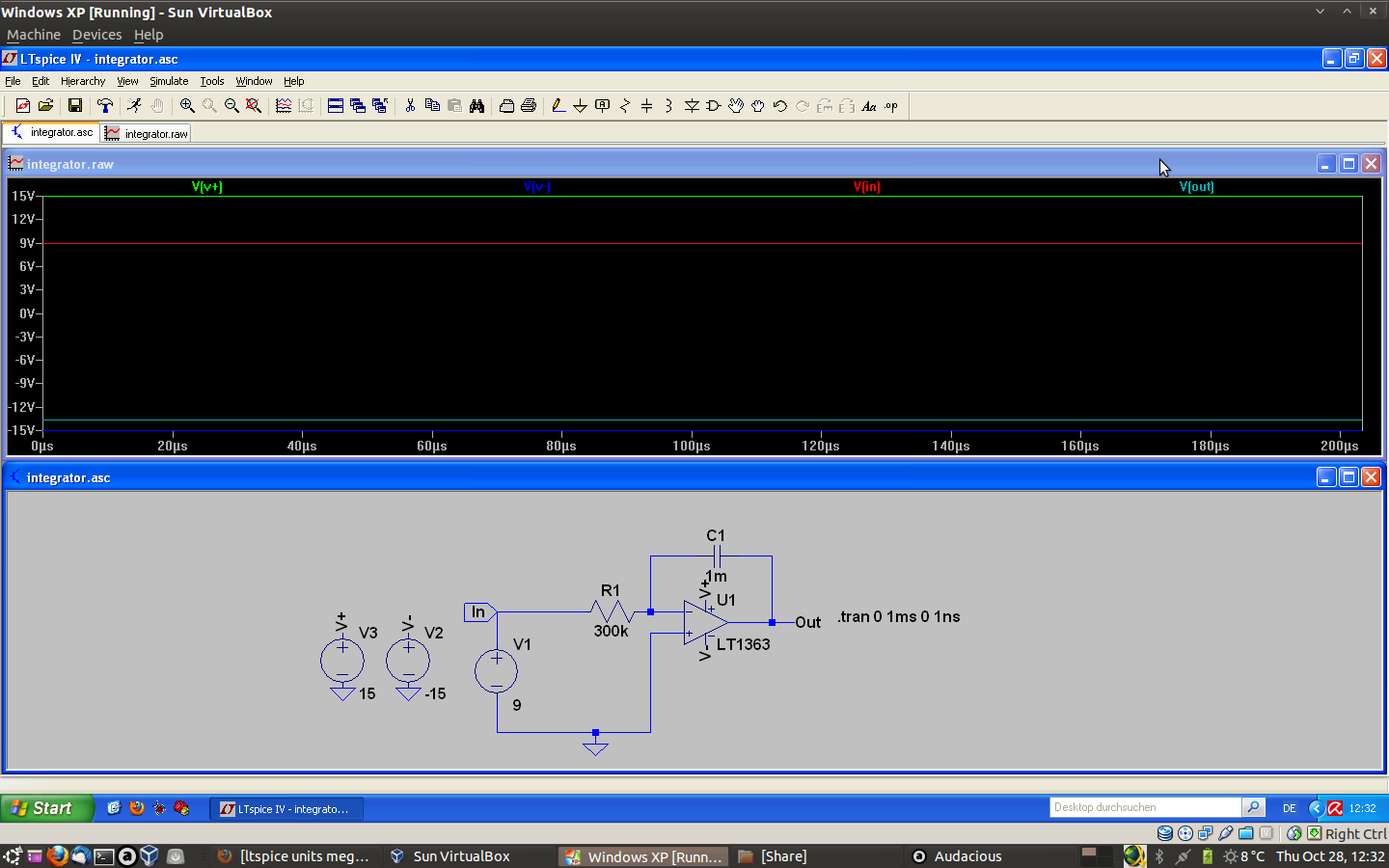This screenshot has height=868, width=1389.
Task: Place a Diode from the toolbar
Action: pyautogui.click(x=692, y=106)
